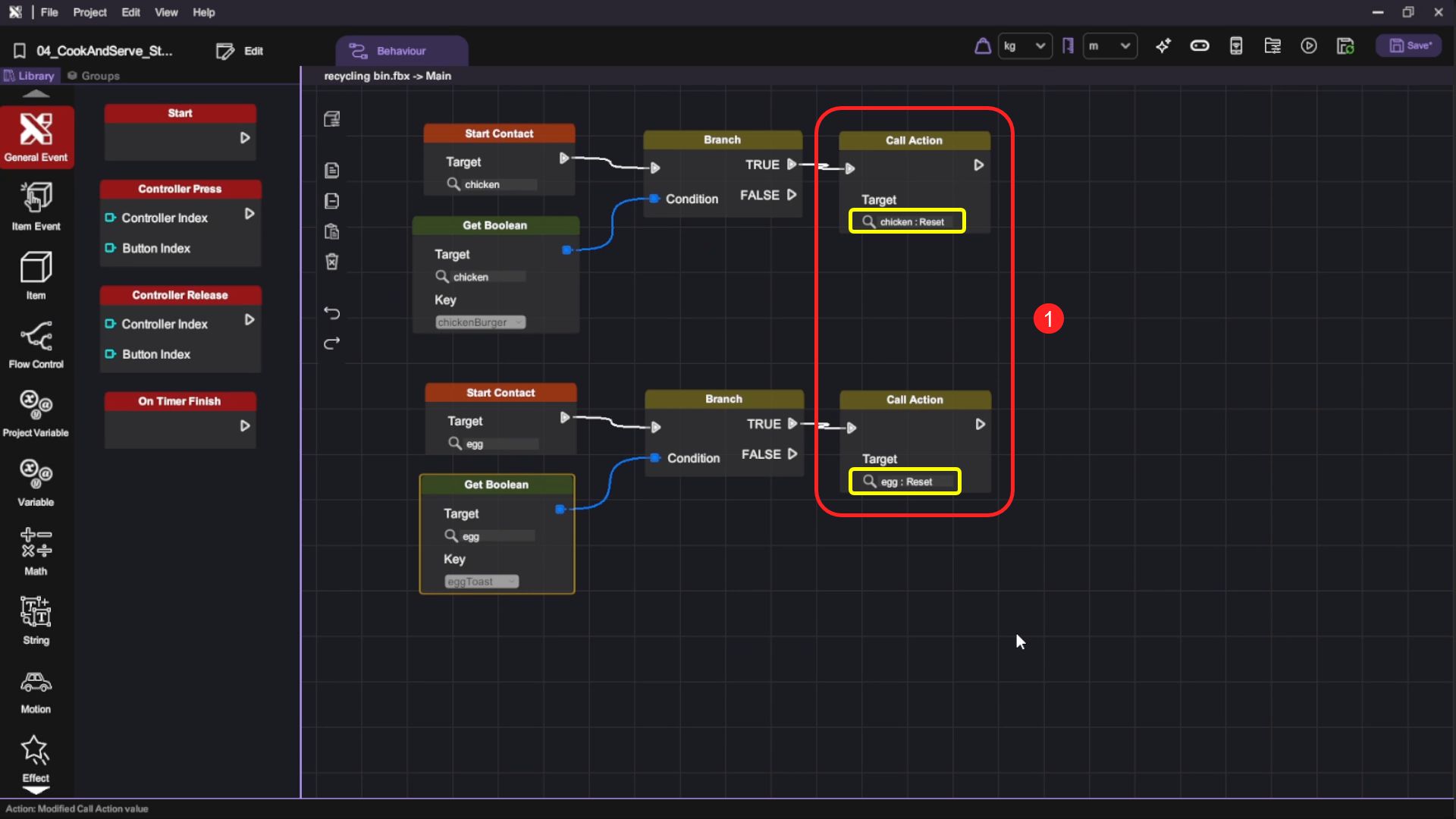Viewport: 1456px width, 819px height.
Task: Open the chickenBurger key dropdown
Action: pyautogui.click(x=480, y=322)
